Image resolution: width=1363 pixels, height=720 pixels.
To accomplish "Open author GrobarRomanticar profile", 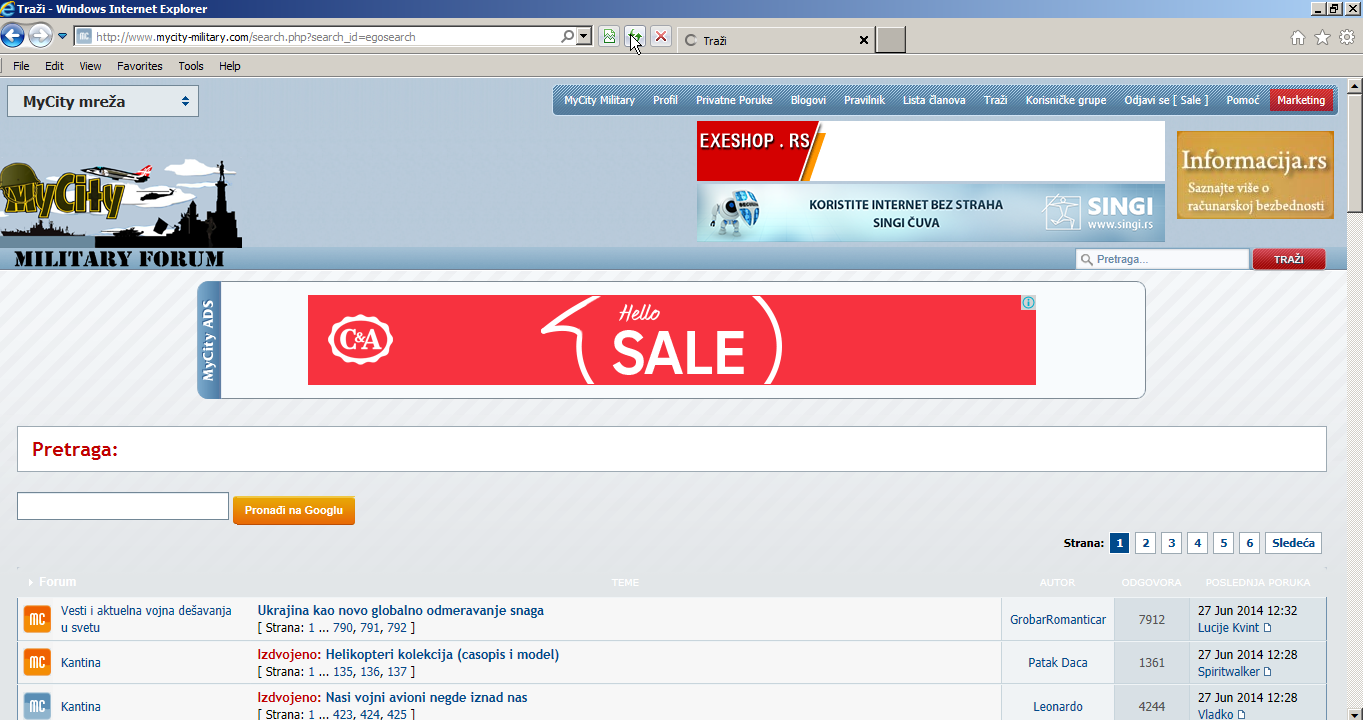I will tap(1058, 619).
